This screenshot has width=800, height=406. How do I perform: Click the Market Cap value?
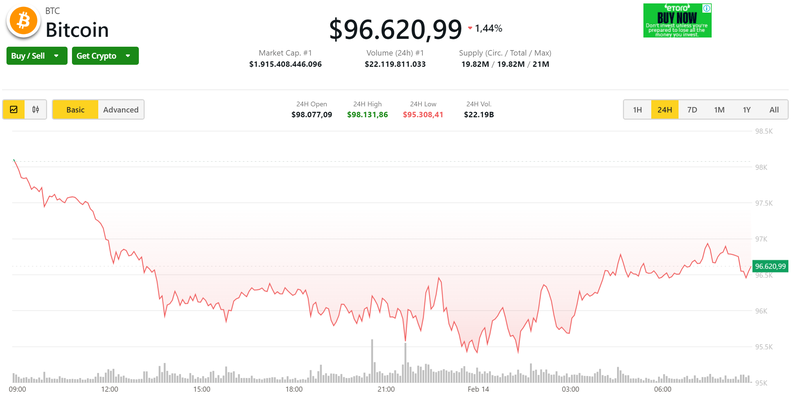point(285,64)
